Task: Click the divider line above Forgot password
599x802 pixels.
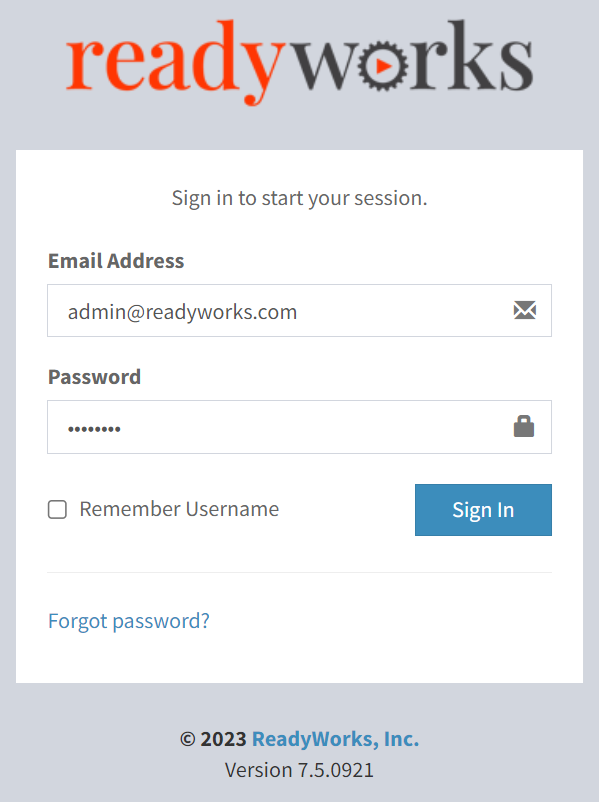Action: 299,572
